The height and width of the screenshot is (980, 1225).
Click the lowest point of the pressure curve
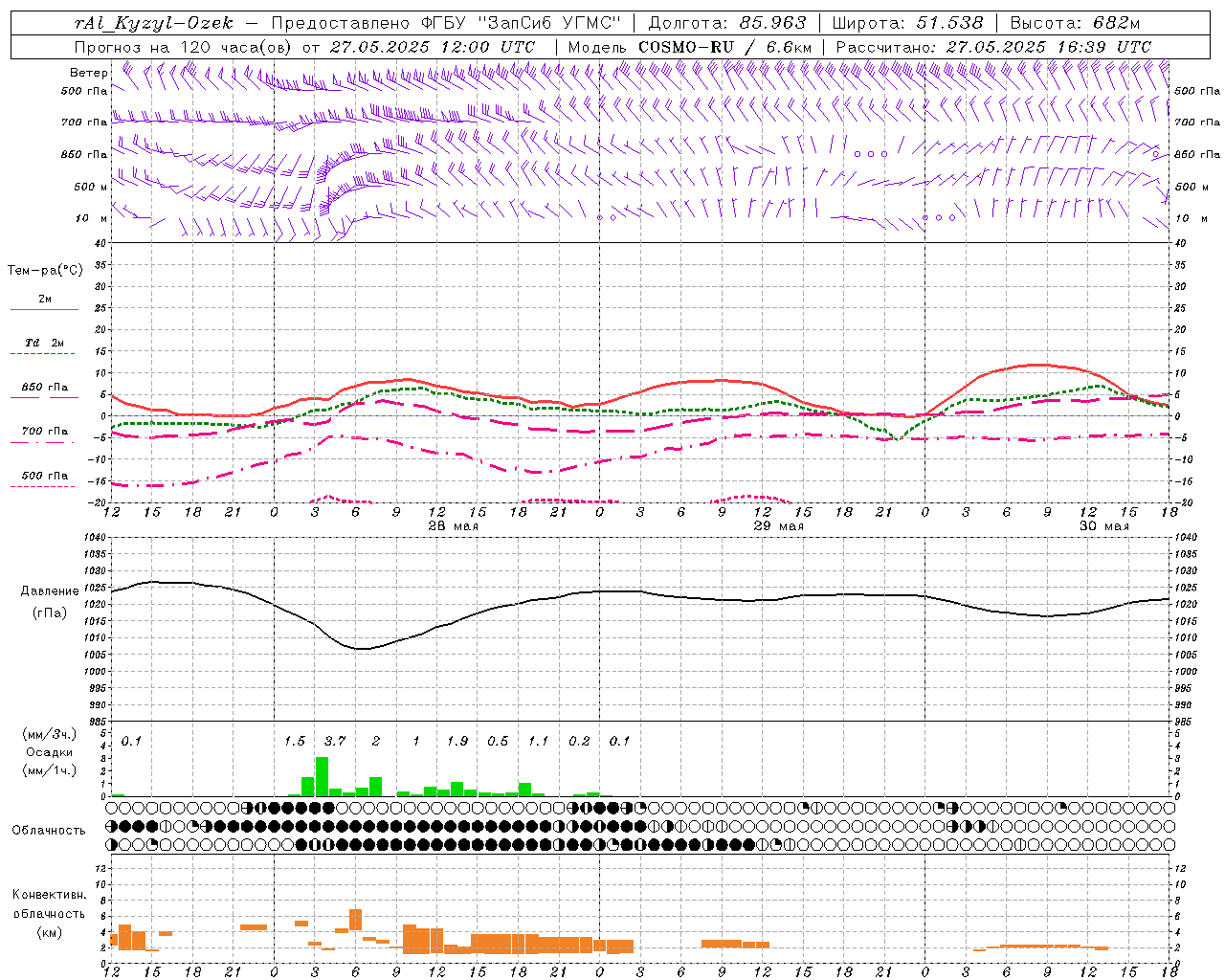(361, 649)
